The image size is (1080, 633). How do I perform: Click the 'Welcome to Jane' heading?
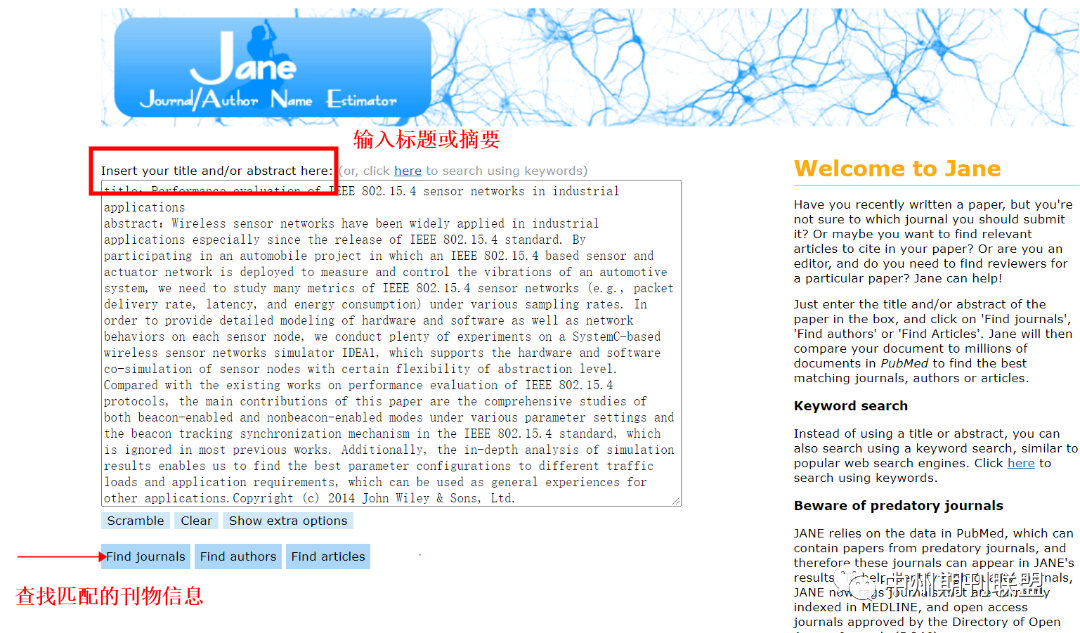tap(897, 169)
